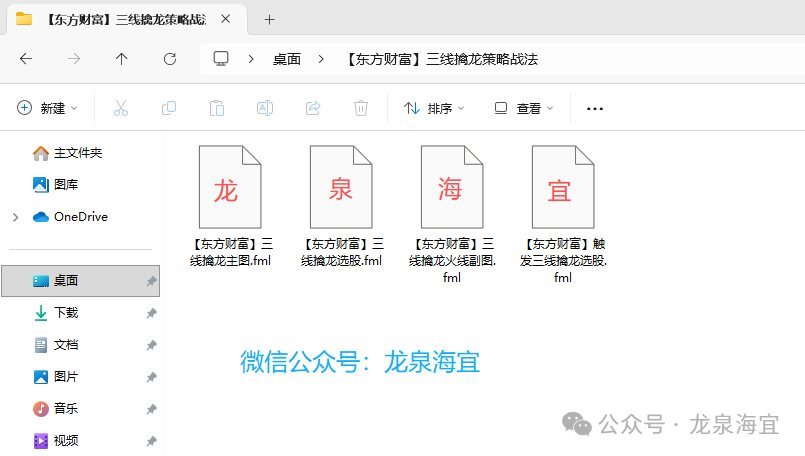Click the Cut scissors icon
This screenshot has height=456, width=805.
coord(121,108)
